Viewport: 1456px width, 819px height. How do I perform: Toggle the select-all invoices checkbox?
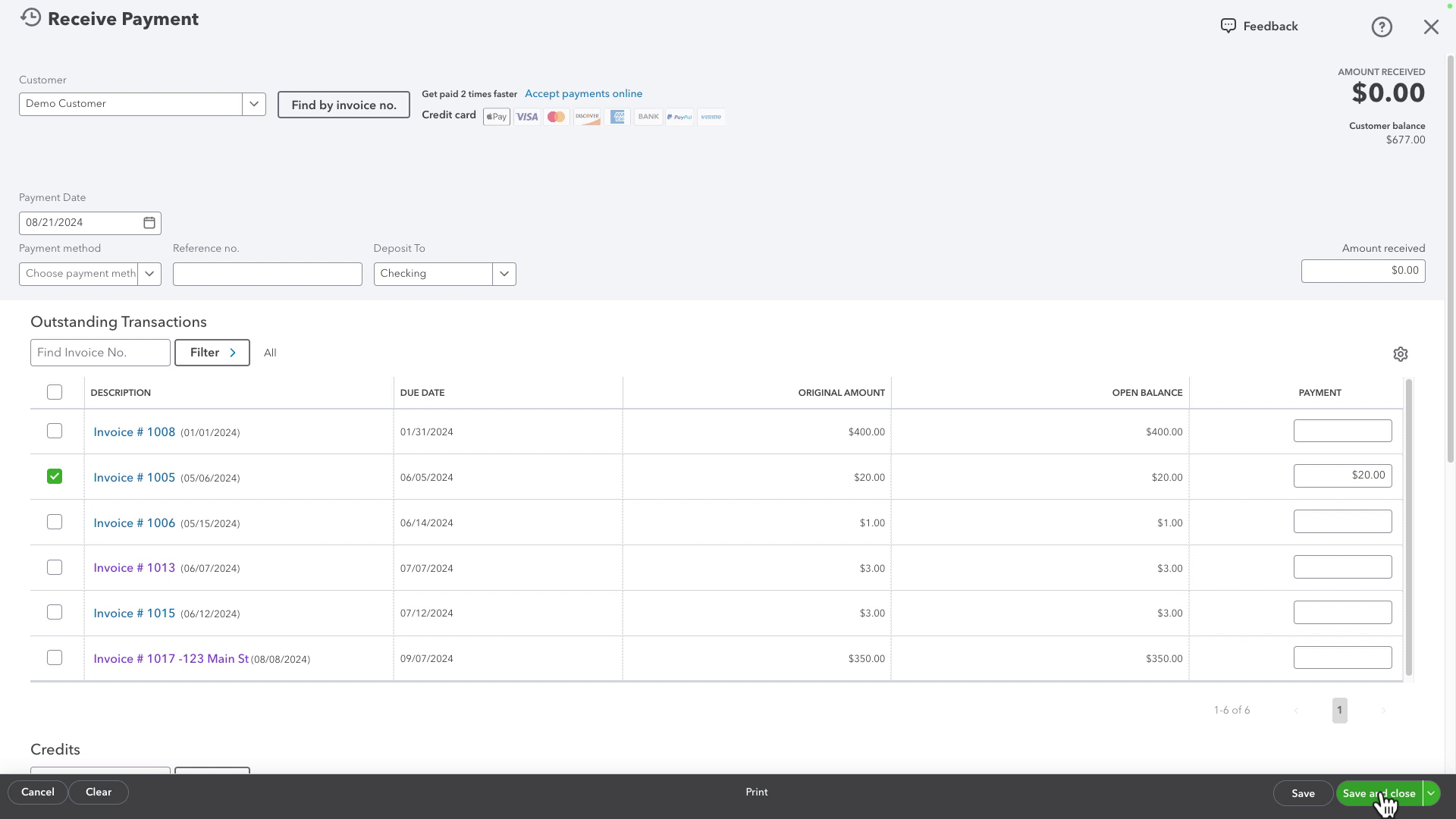tap(55, 392)
